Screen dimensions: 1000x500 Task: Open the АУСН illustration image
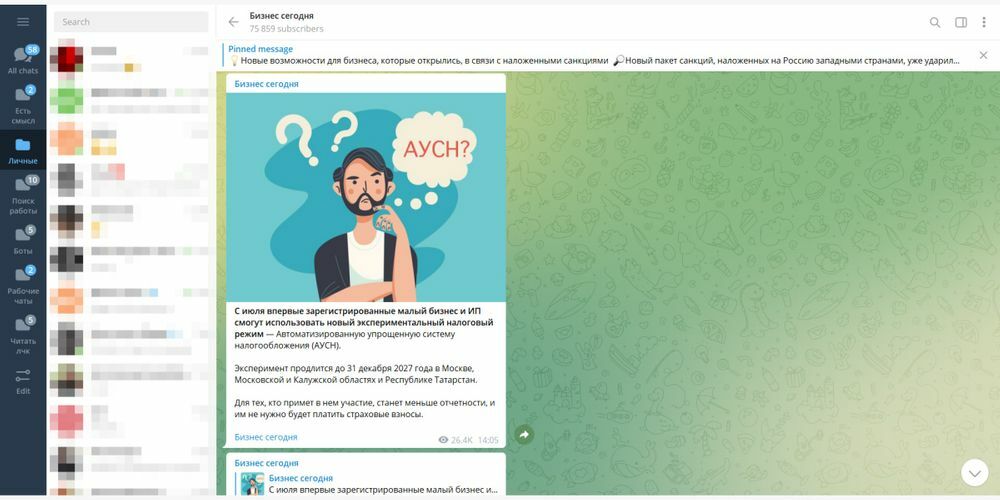366,198
